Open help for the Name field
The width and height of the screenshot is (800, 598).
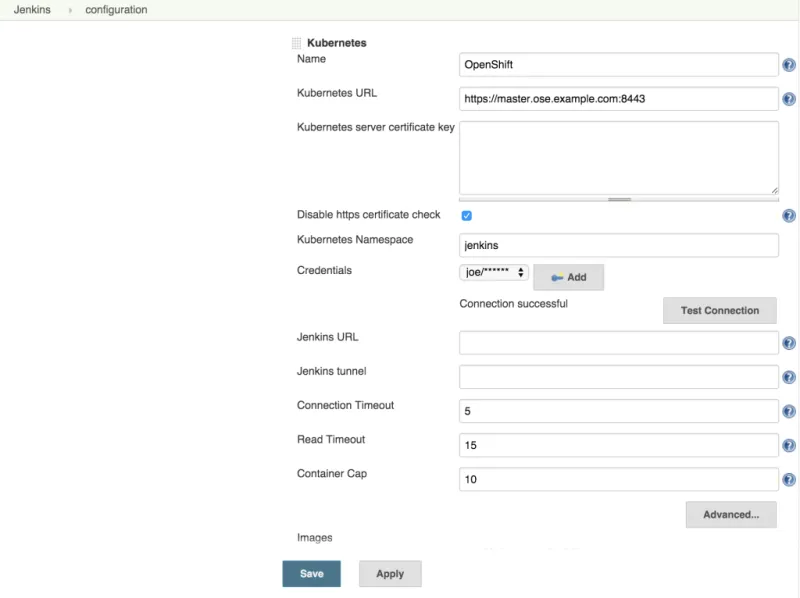point(788,64)
